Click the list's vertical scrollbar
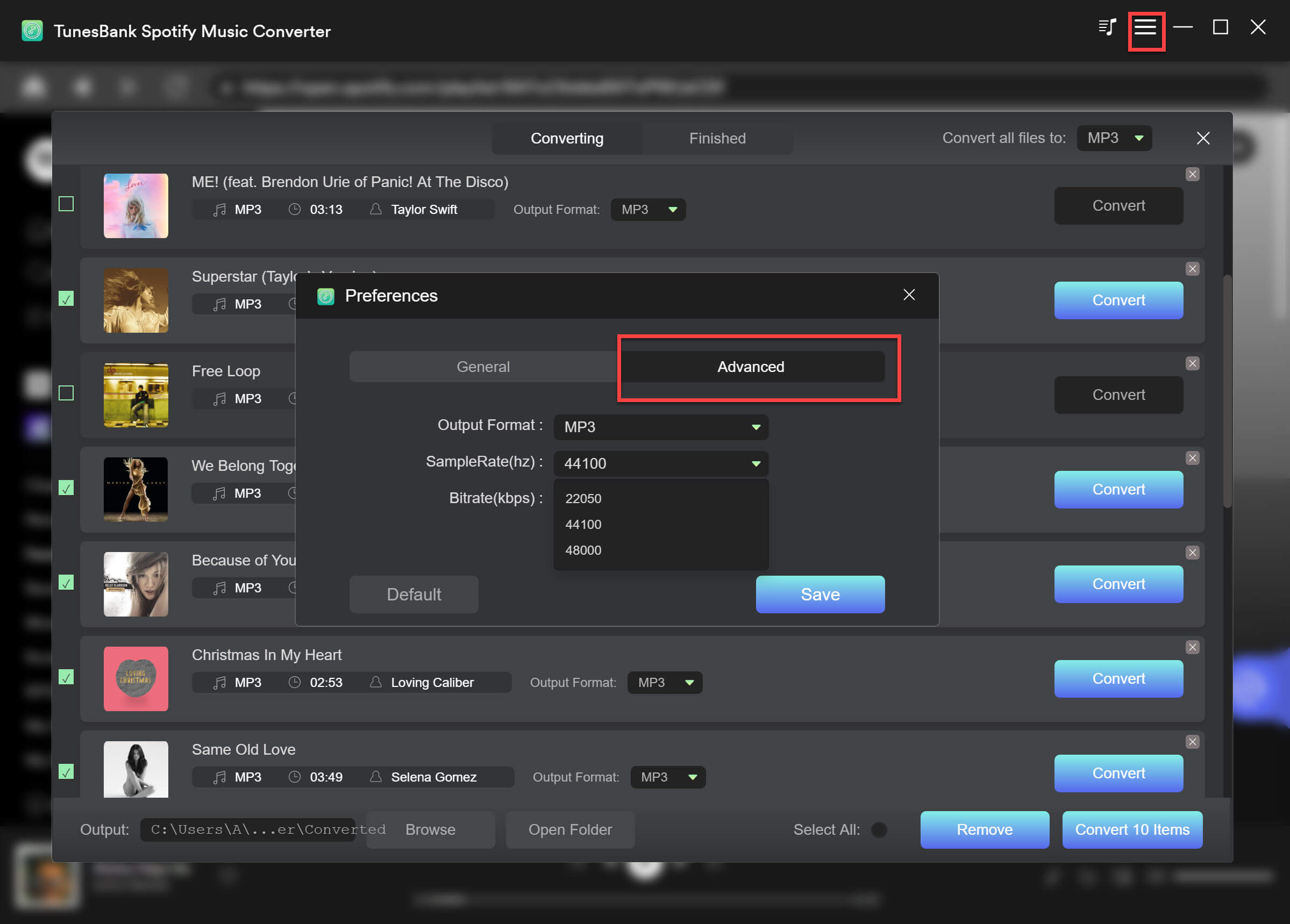 [x=1227, y=392]
